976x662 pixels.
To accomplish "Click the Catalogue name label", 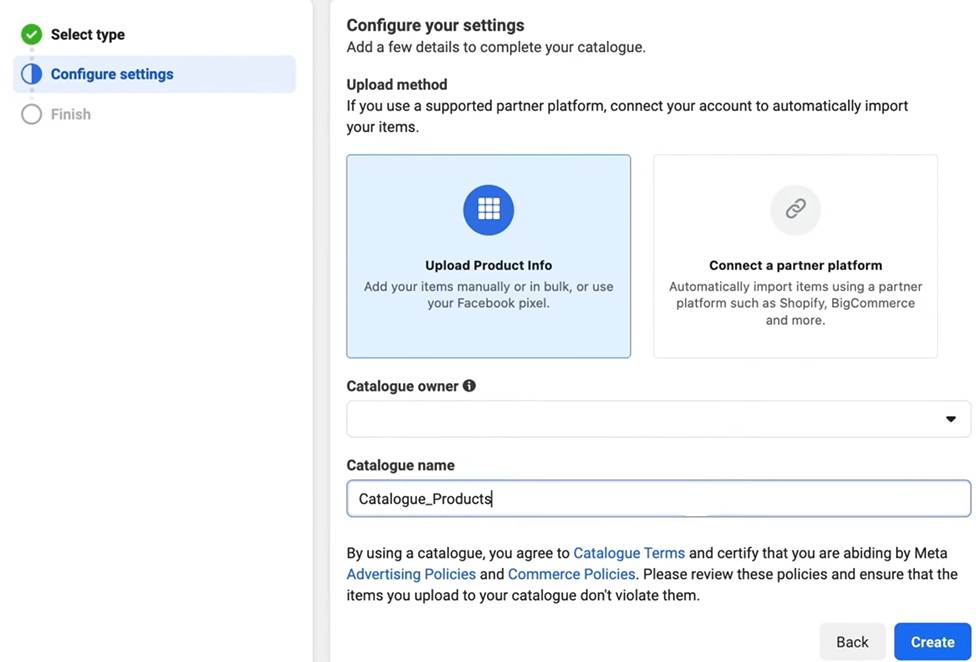I will point(400,465).
